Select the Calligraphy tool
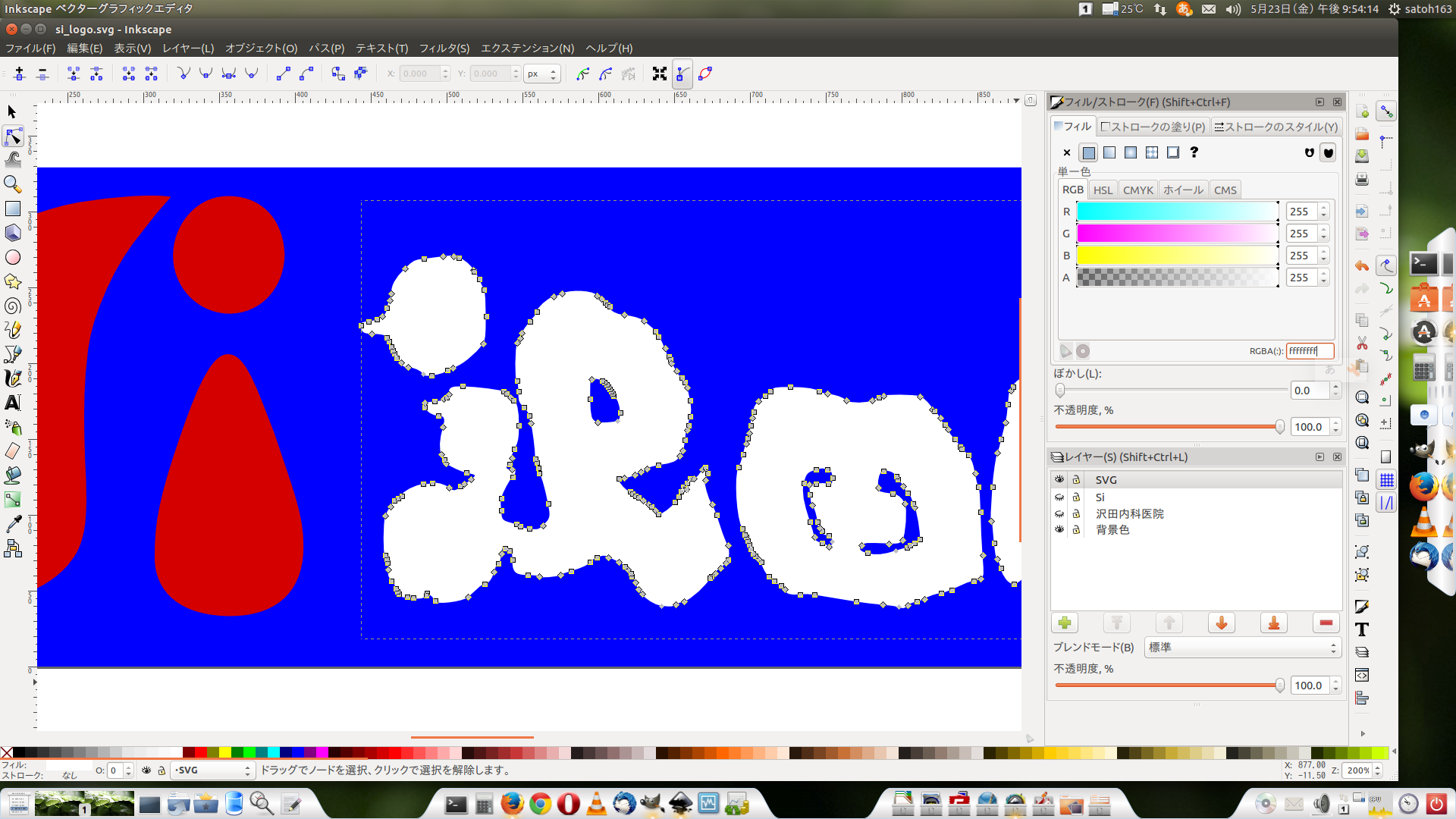Image resolution: width=1456 pixels, height=819 pixels. (13, 378)
